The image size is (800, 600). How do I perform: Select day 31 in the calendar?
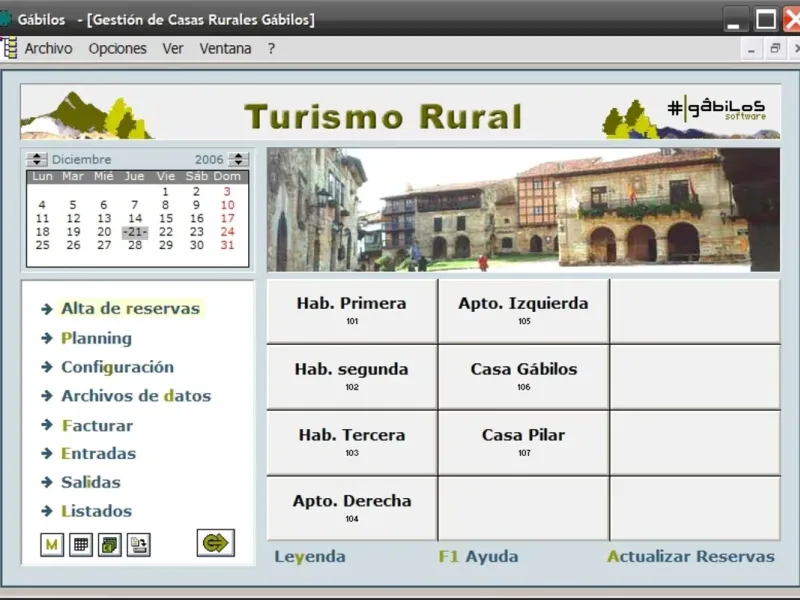(227, 245)
